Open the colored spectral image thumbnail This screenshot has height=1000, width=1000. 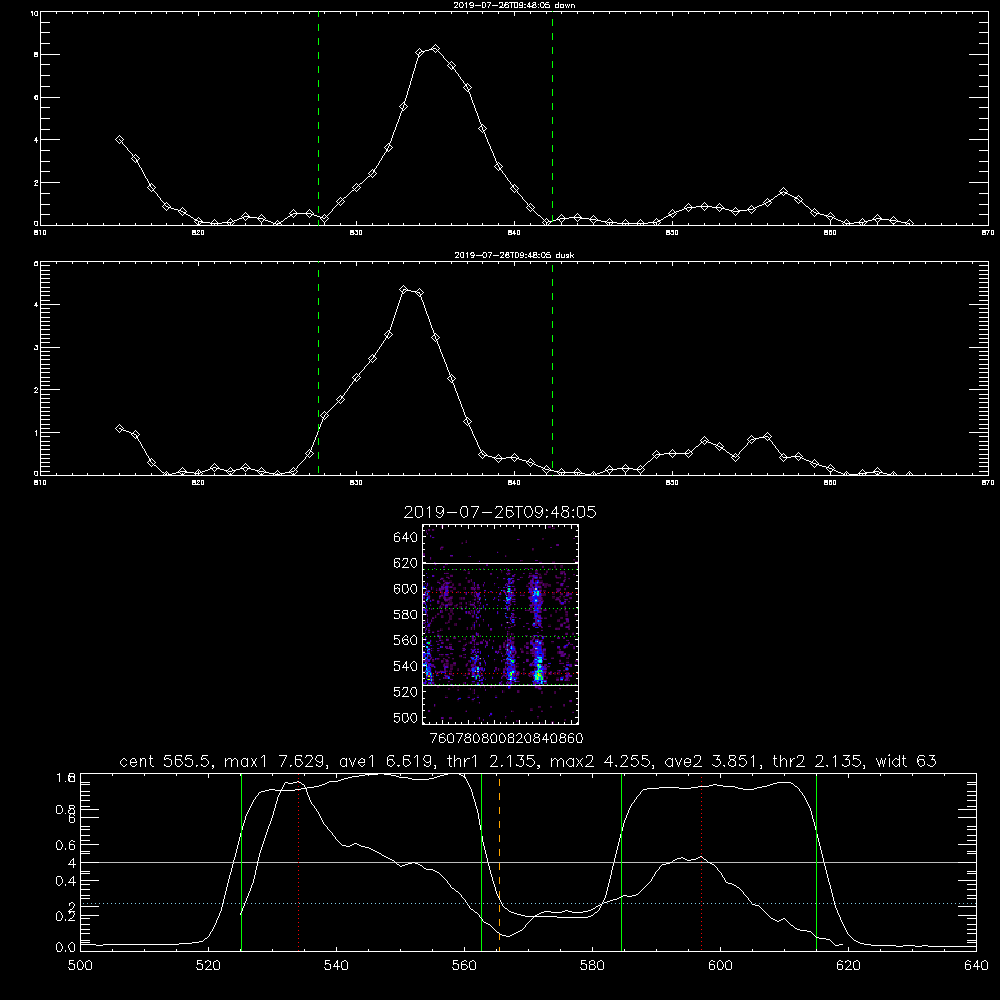point(500,624)
